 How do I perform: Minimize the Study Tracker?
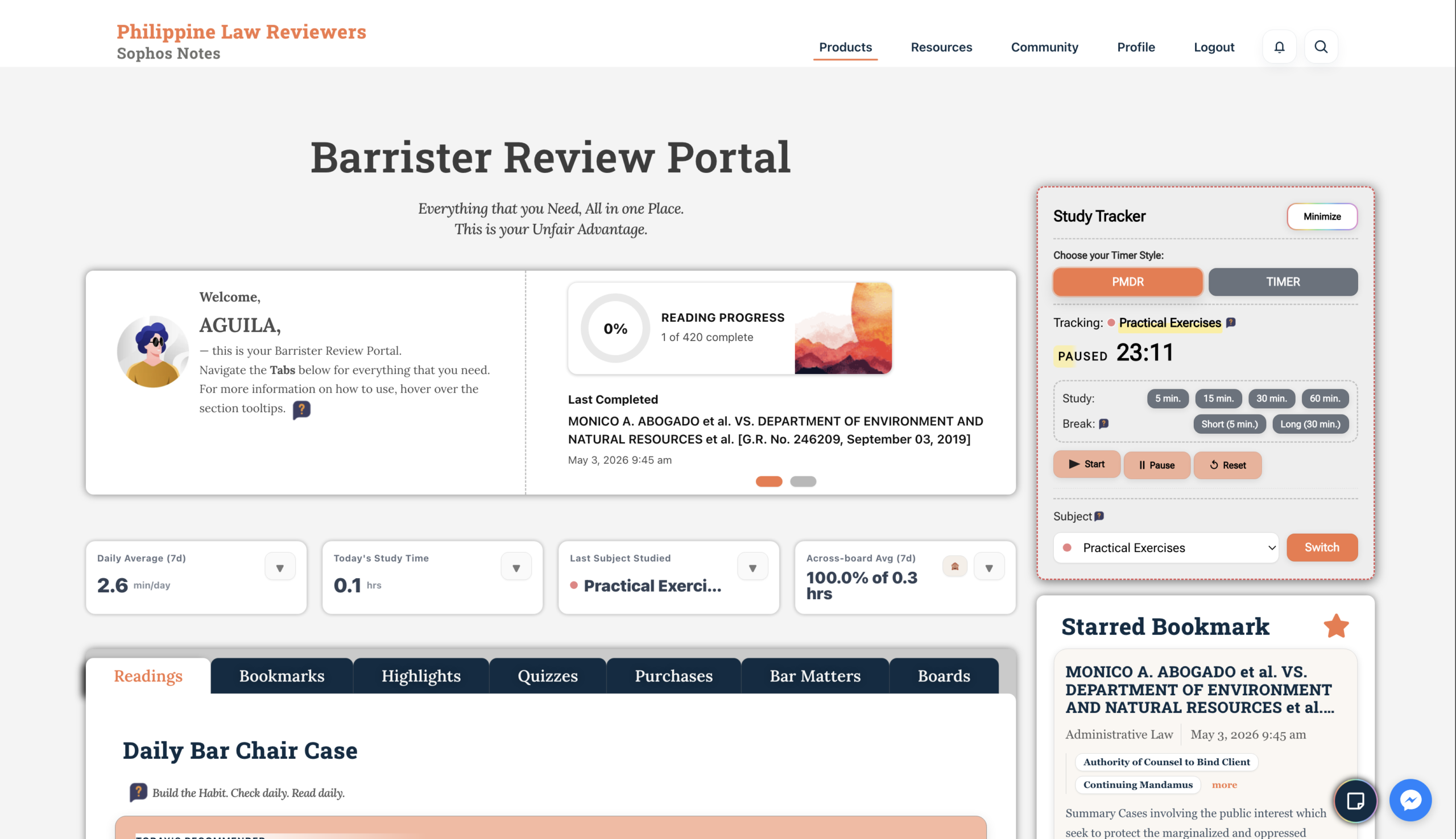click(x=1322, y=217)
